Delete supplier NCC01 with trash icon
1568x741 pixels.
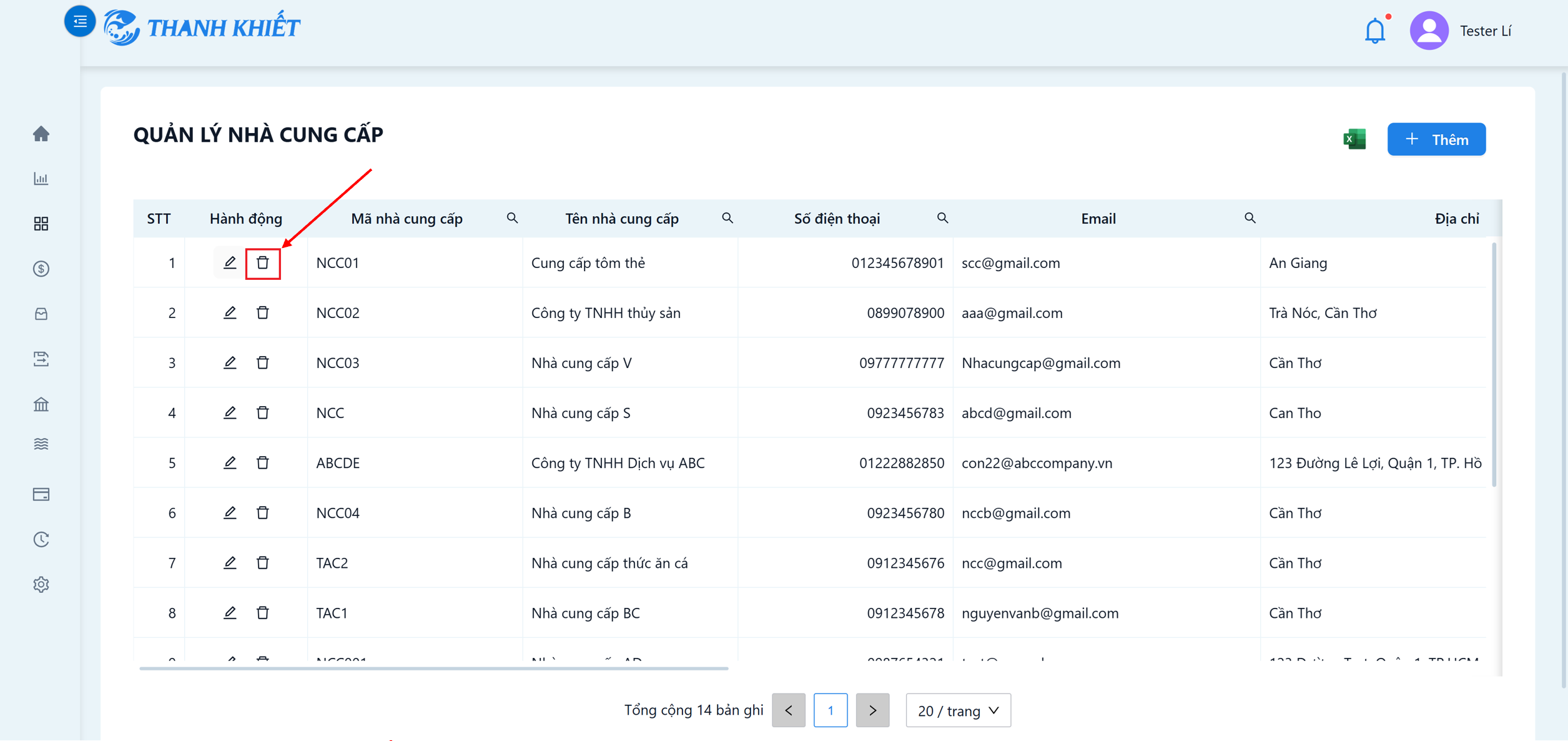[x=263, y=262]
